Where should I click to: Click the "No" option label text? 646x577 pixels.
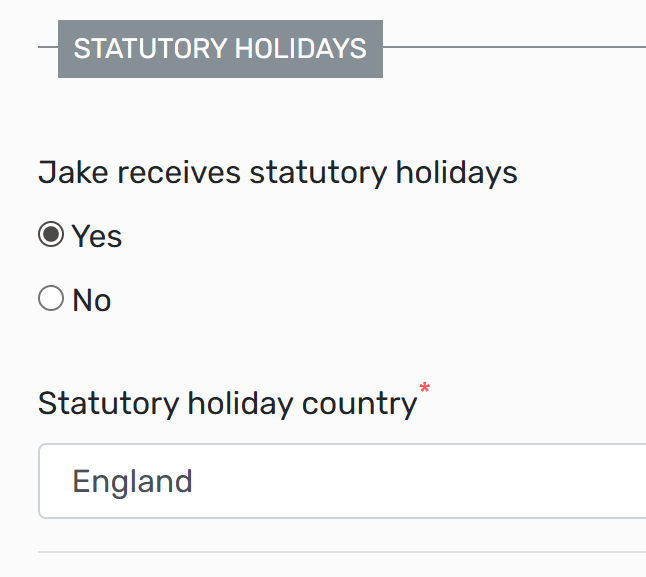tap(92, 301)
